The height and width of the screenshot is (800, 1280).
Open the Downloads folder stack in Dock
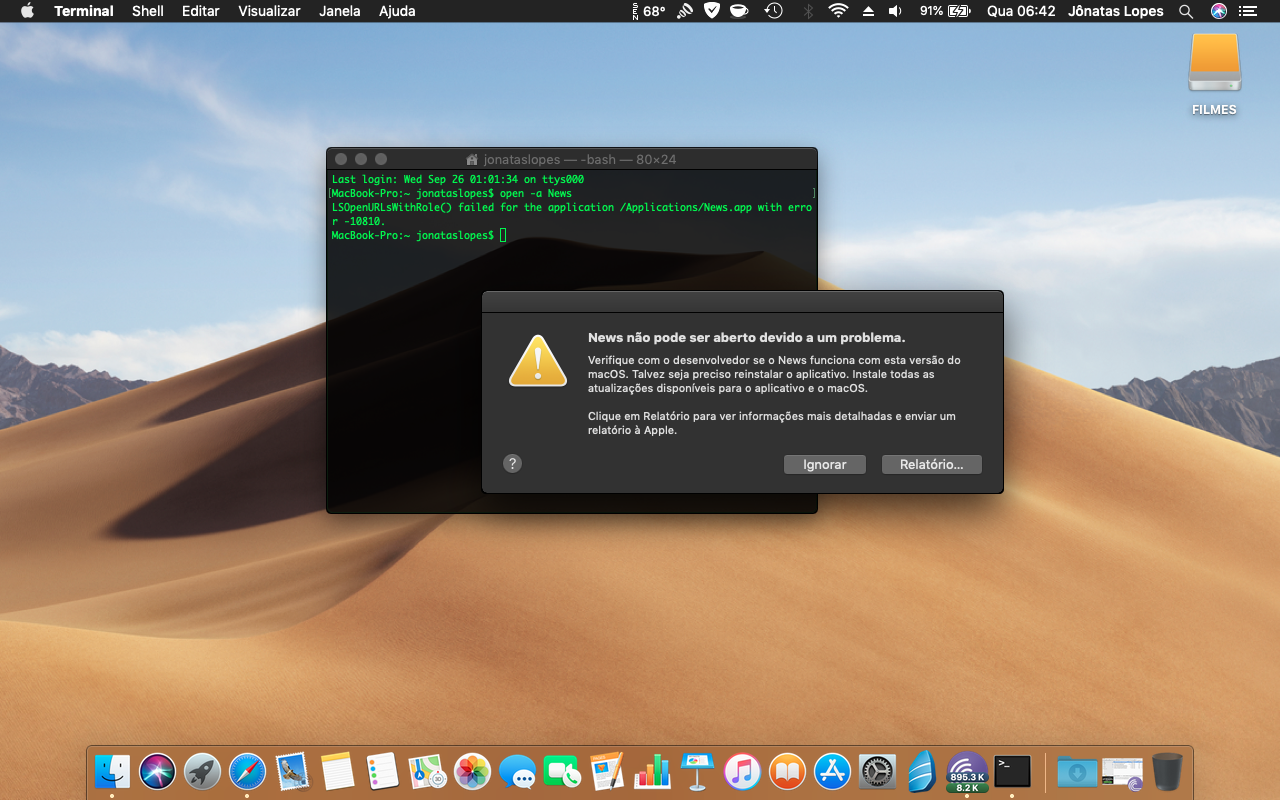pyautogui.click(x=1077, y=771)
